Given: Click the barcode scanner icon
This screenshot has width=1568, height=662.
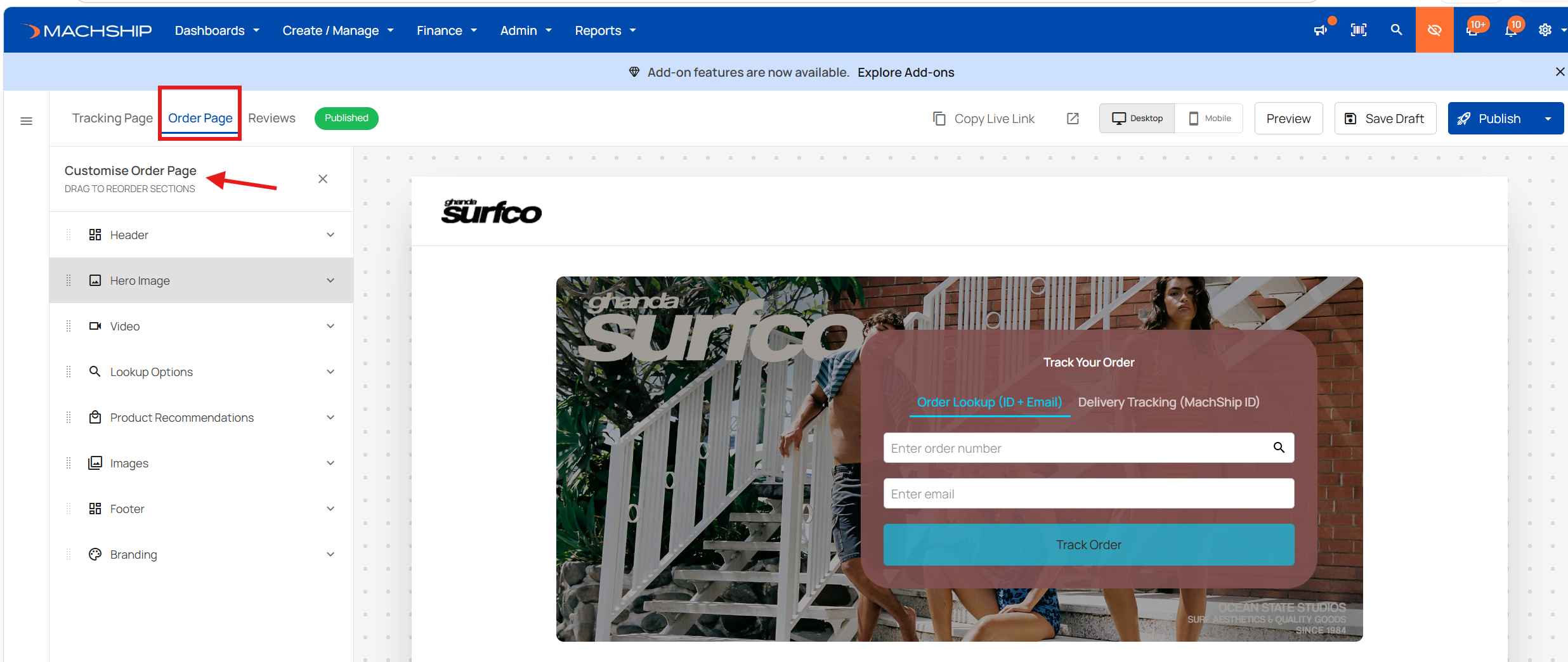Looking at the screenshot, I should pos(1359,30).
